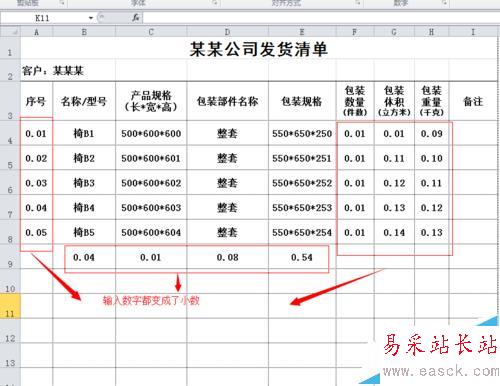
Task: Select the 包装部件名称 header cell
Action: coord(227,101)
